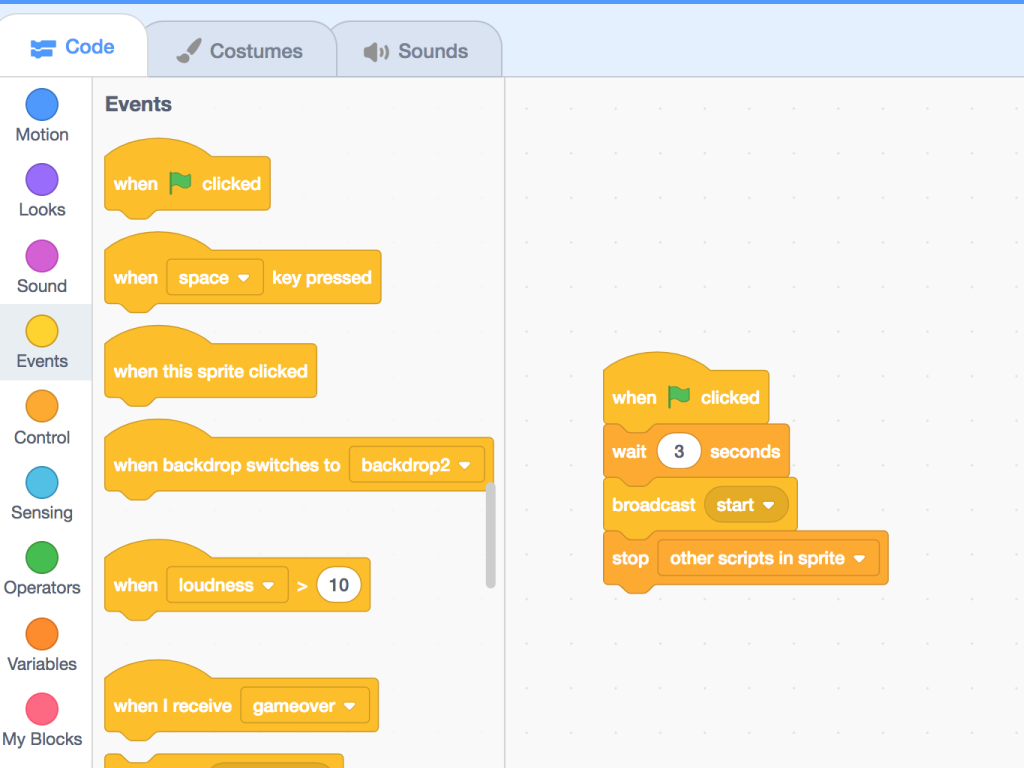Click the 'when backdrop switches to' block label
The width and height of the screenshot is (1024, 768).
pos(227,465)
